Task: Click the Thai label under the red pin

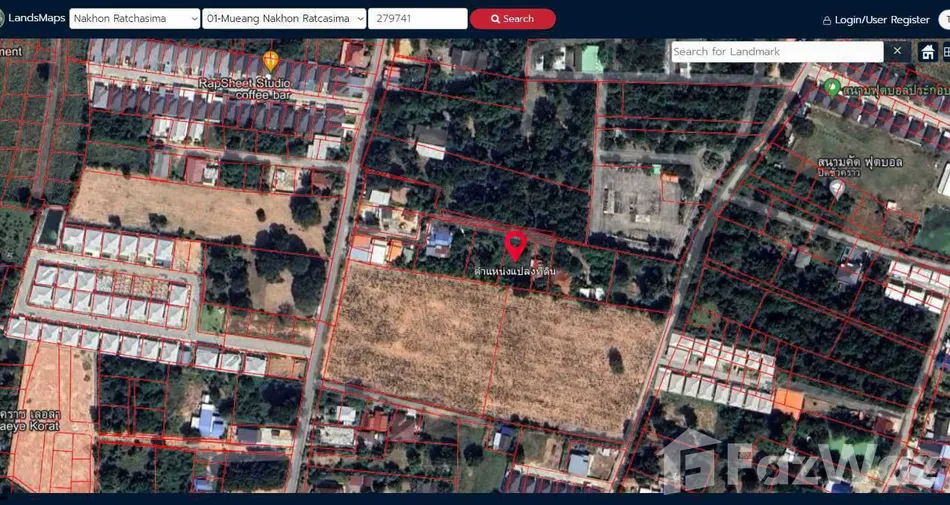Action: (x=513, y=272)
